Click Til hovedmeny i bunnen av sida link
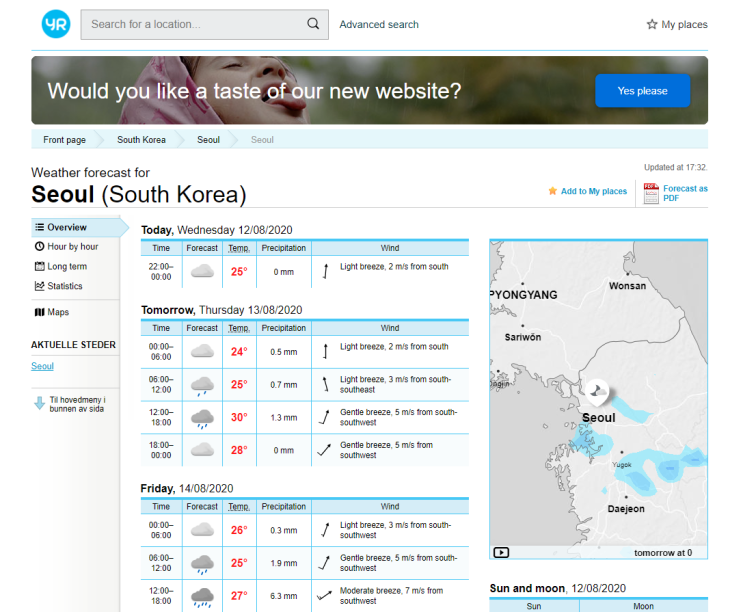 point(77,404)
